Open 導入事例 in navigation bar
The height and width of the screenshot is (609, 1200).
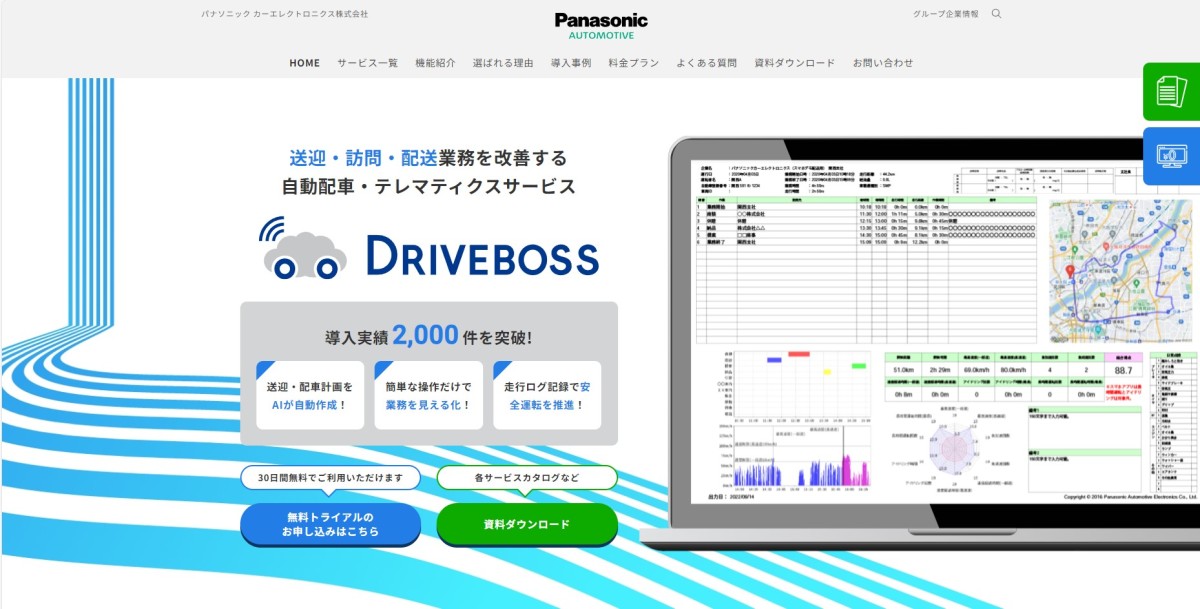571,63
